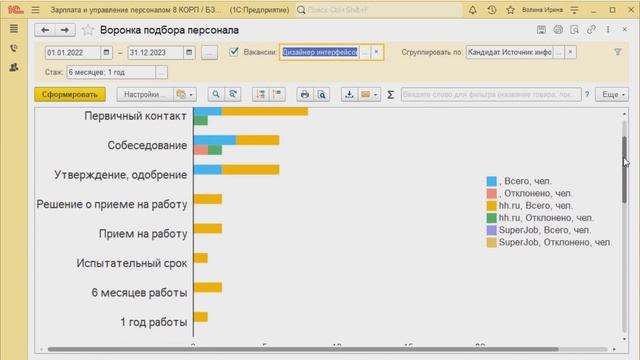Collapse all groups toolbar icon

(260, 94)
